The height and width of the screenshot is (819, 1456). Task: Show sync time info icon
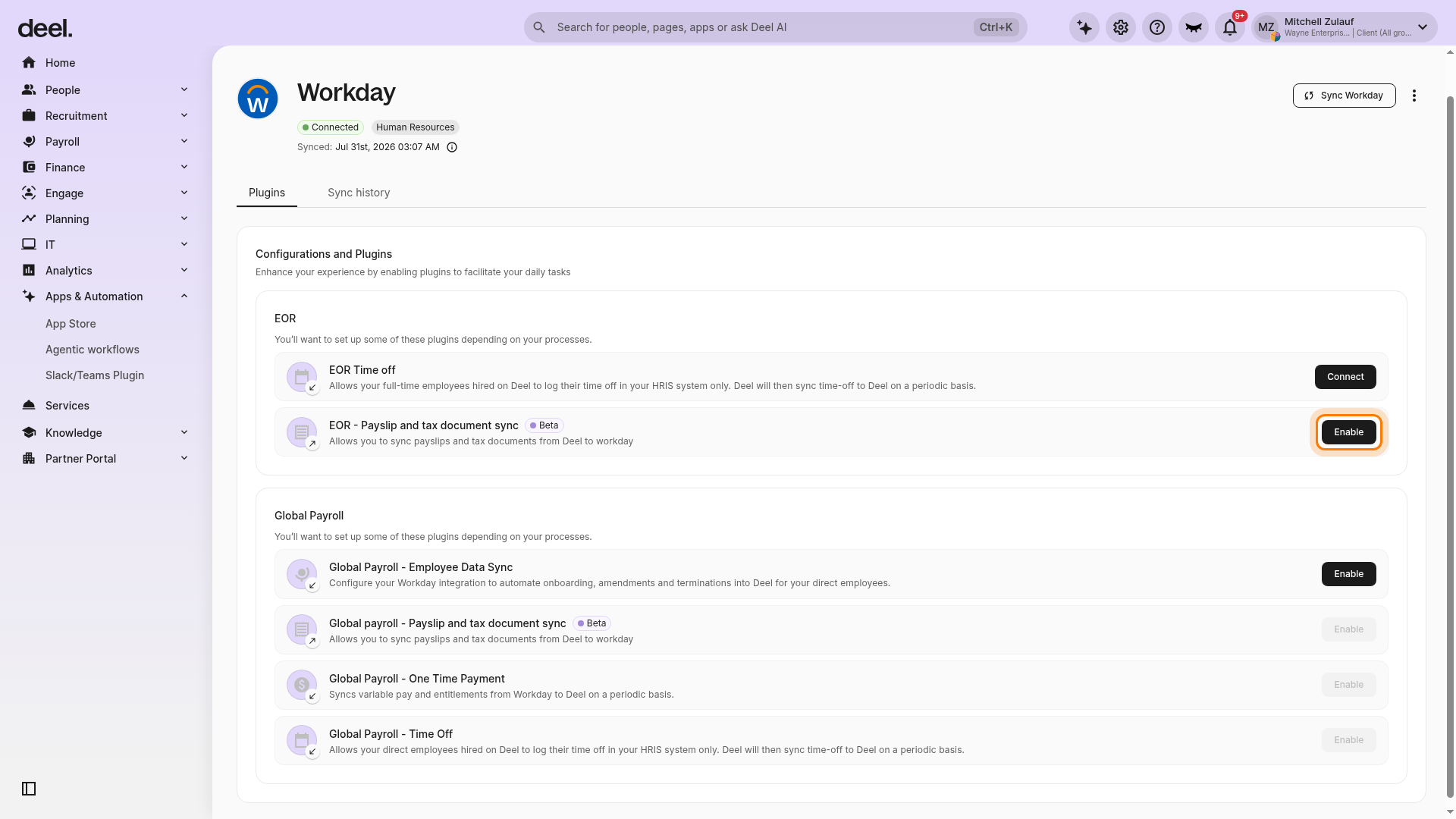click(452, 147)
